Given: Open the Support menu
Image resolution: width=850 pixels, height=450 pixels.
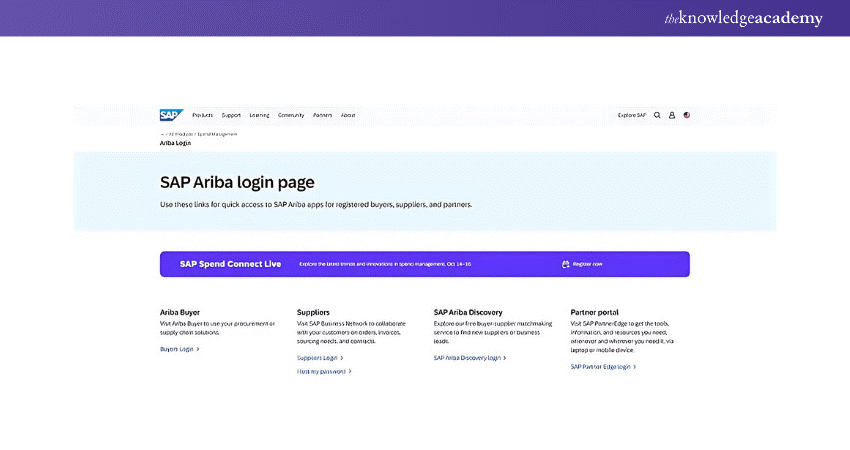Looking at the screenshot, I should coord(231,115).
